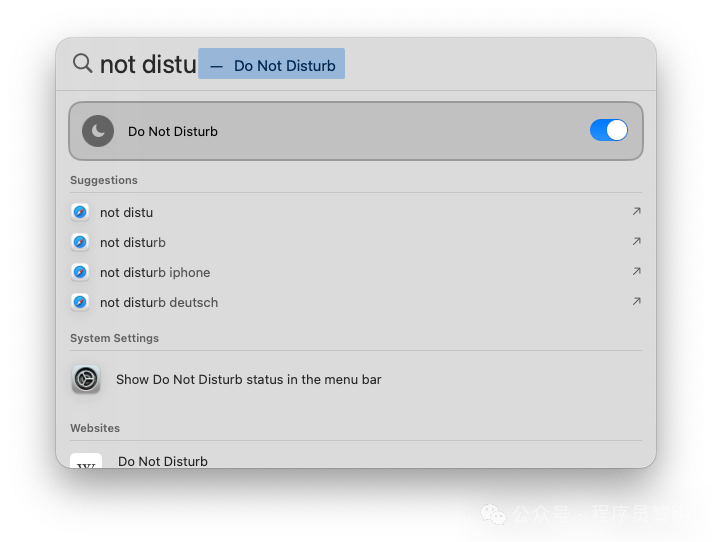Click the arrow for "not disturb deutsch"
Viewport: 712px width, 542px height.
click(637, 301)
